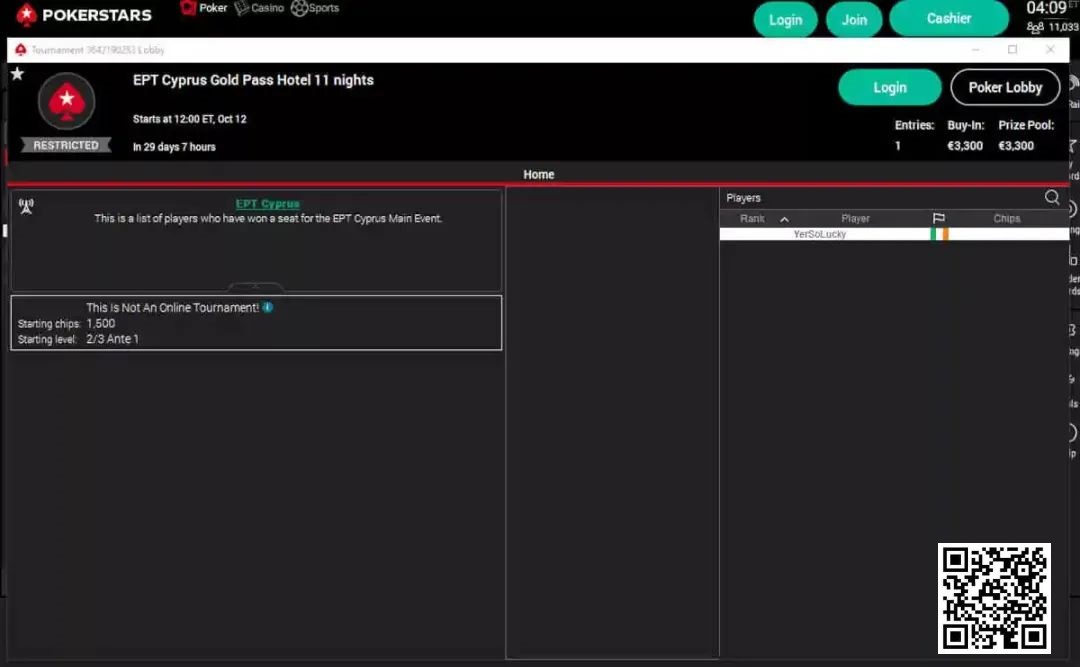Open the Poker section tab
This screenshot has width=1080, height=667.
click(x=204, y=8)
